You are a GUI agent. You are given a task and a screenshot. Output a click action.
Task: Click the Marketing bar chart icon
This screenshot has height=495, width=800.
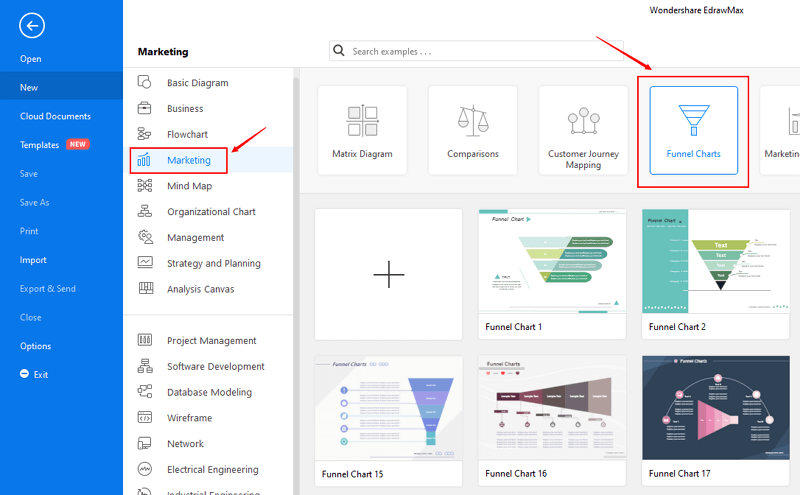pos(144,160)
